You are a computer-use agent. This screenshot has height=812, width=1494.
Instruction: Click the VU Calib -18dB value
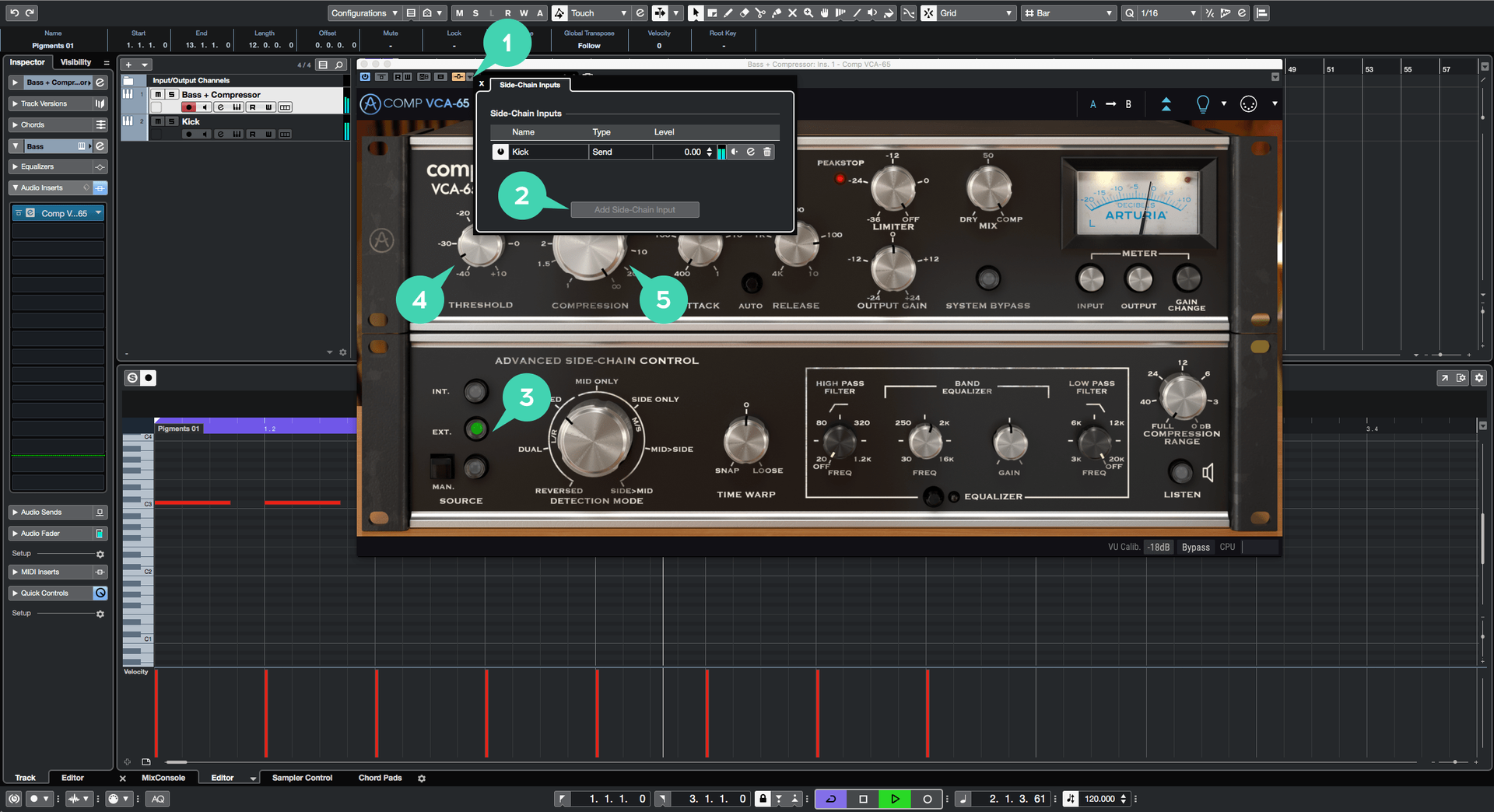point(1159,548)
